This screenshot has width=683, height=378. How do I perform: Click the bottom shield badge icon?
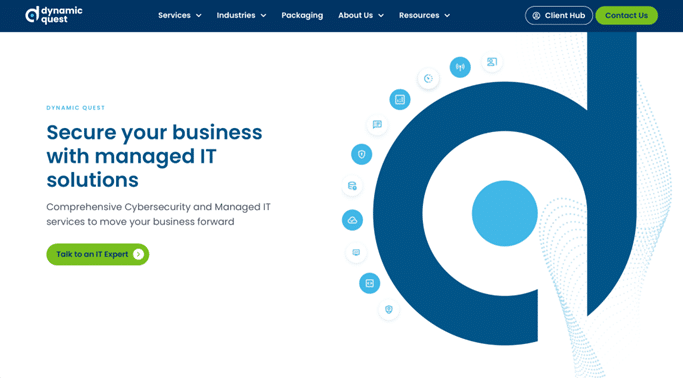(x=389, y=310)
